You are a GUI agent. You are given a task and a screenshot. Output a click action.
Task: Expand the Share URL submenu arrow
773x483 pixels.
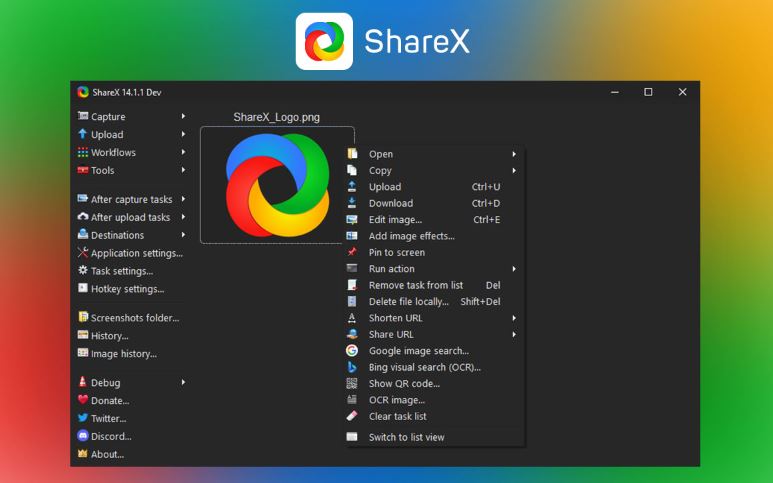coord(514,334)
